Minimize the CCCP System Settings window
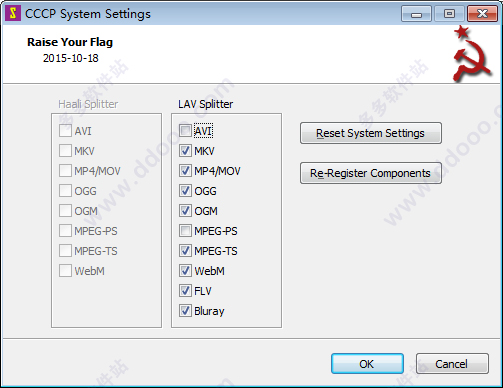Viewport: 503px width, 388px height. click(416, 14)
